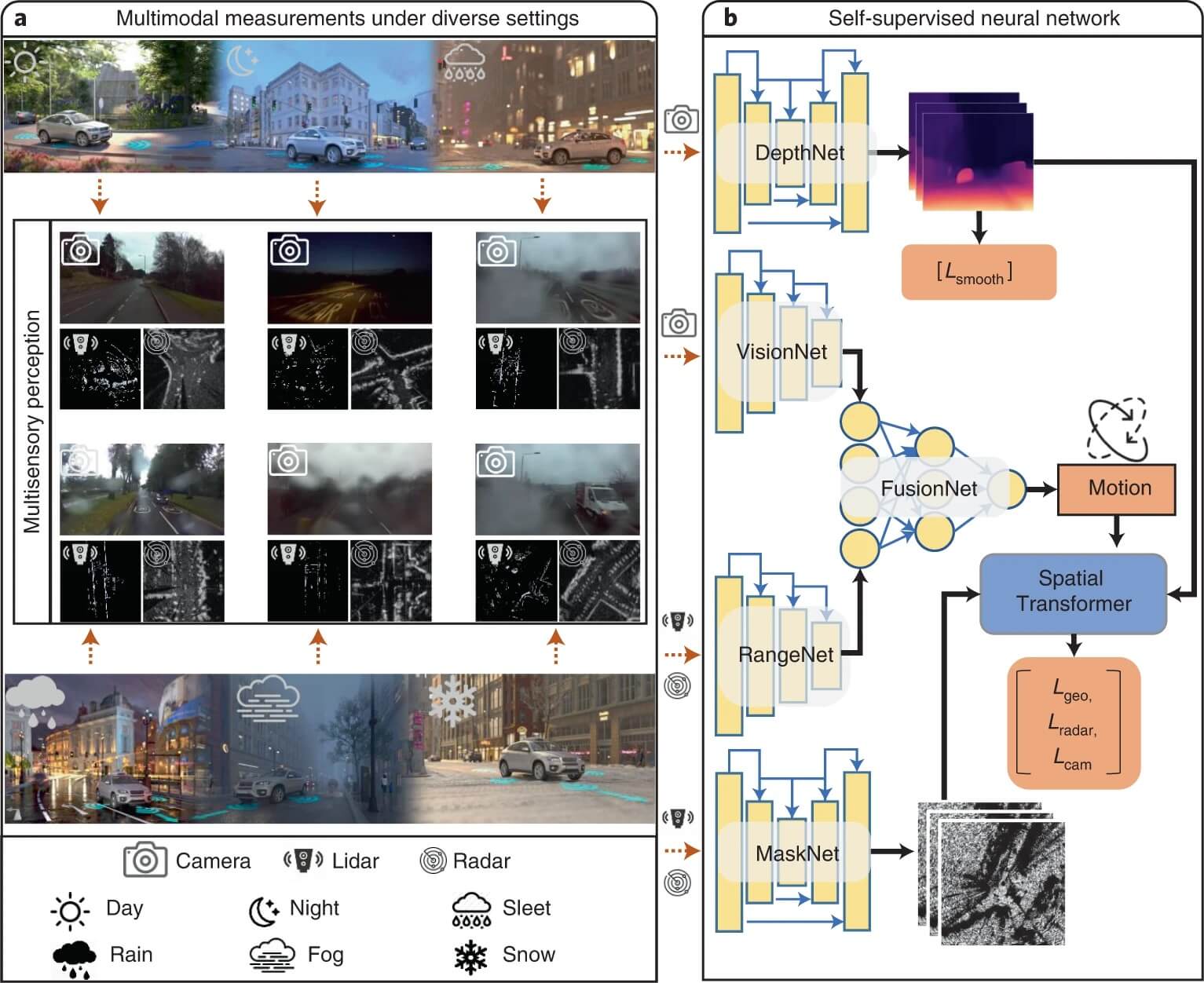This screenshot has height=983, width=1204.
Task: Click the Radar icon in the legend
Action: pyautogui.click(x=433, y=861)
